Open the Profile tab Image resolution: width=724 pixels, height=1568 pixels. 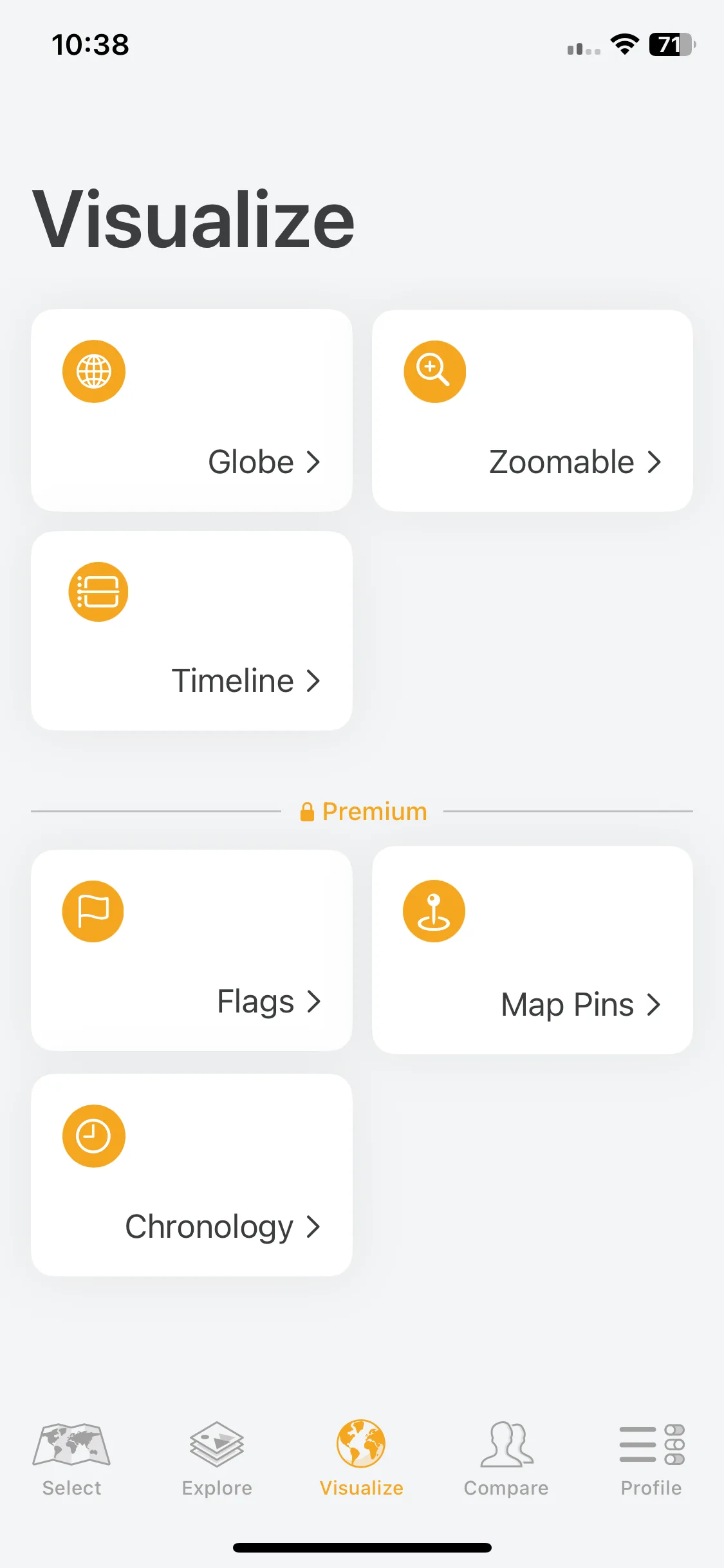651,1460
